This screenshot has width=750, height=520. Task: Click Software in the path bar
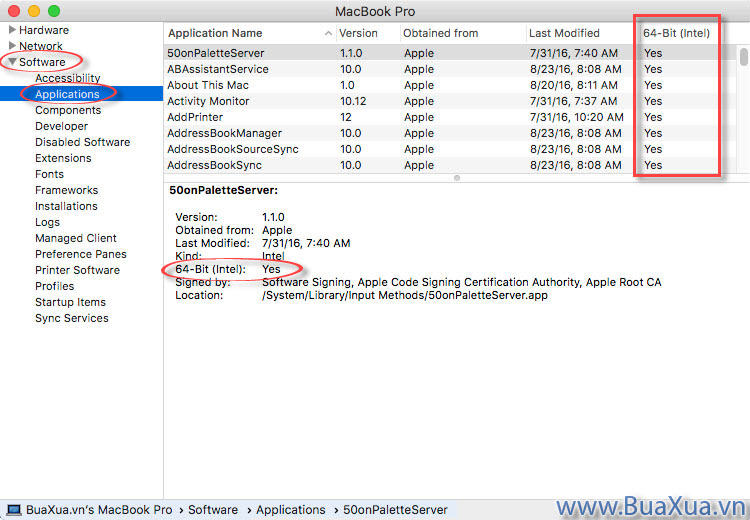(x=213, y=510)
